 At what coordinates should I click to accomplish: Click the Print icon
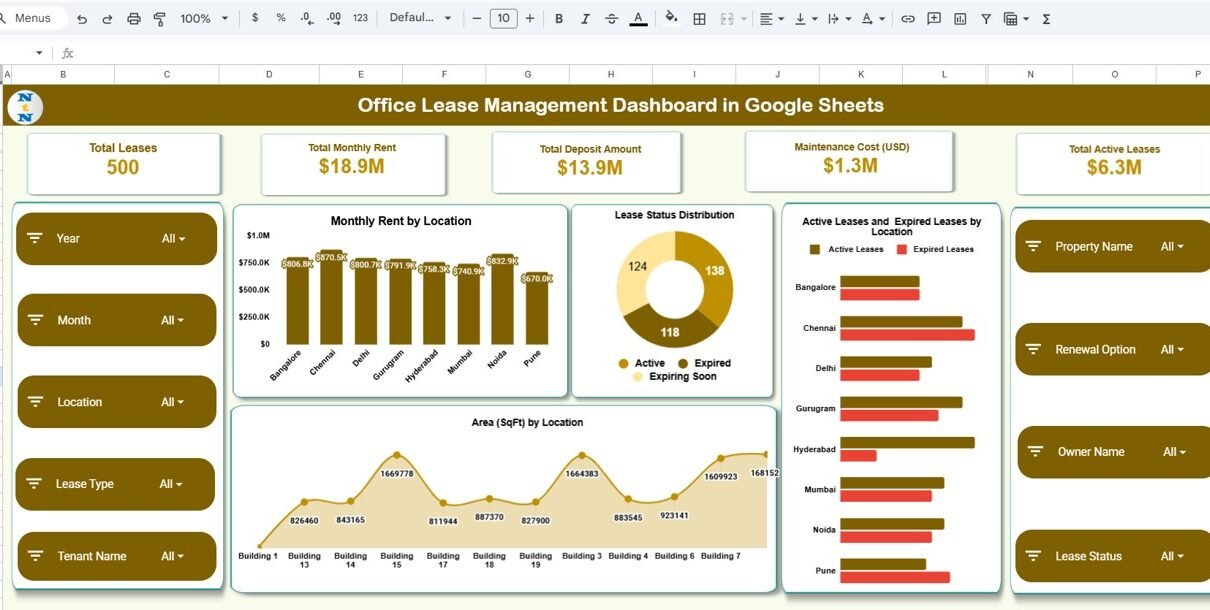pyautogui.click(x=133, y=18)
